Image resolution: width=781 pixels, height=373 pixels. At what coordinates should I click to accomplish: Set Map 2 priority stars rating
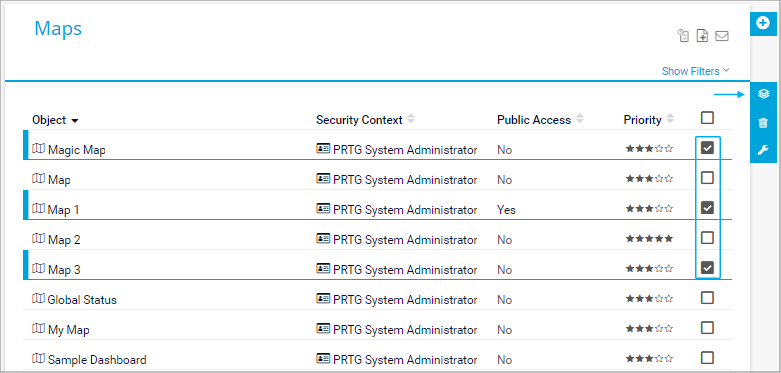650,239
